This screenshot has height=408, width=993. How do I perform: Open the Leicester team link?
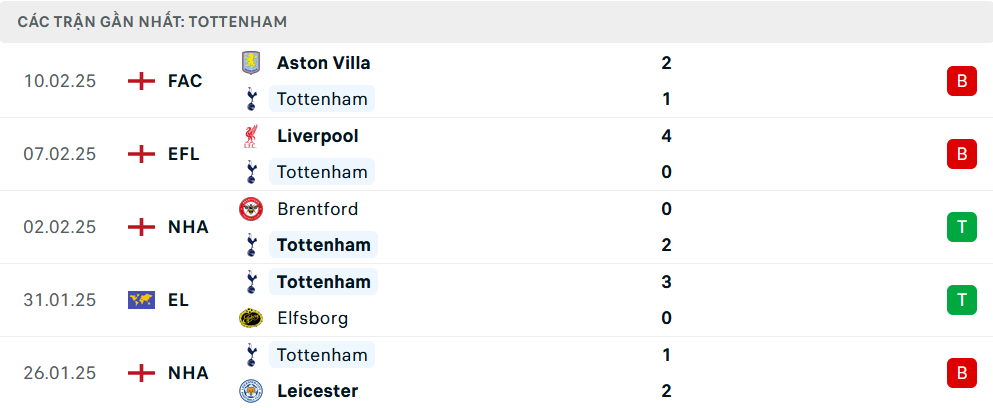point(317,391)
